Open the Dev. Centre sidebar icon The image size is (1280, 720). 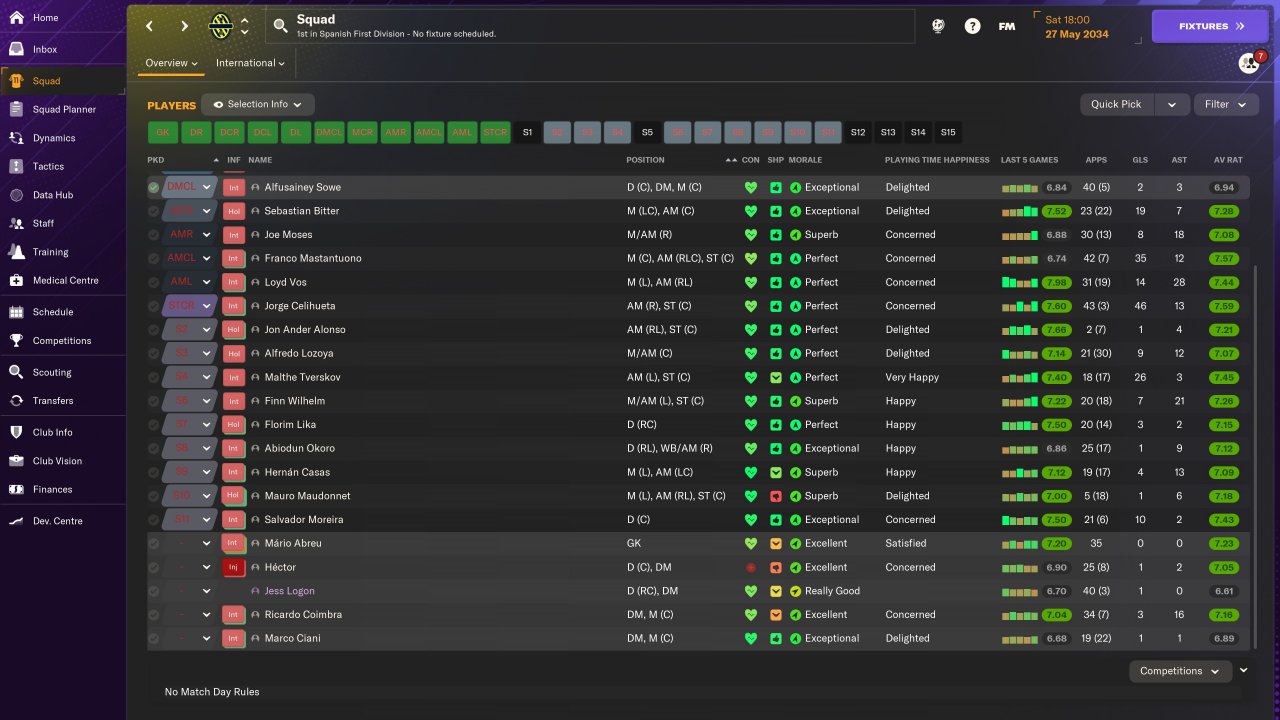[16, 521]
